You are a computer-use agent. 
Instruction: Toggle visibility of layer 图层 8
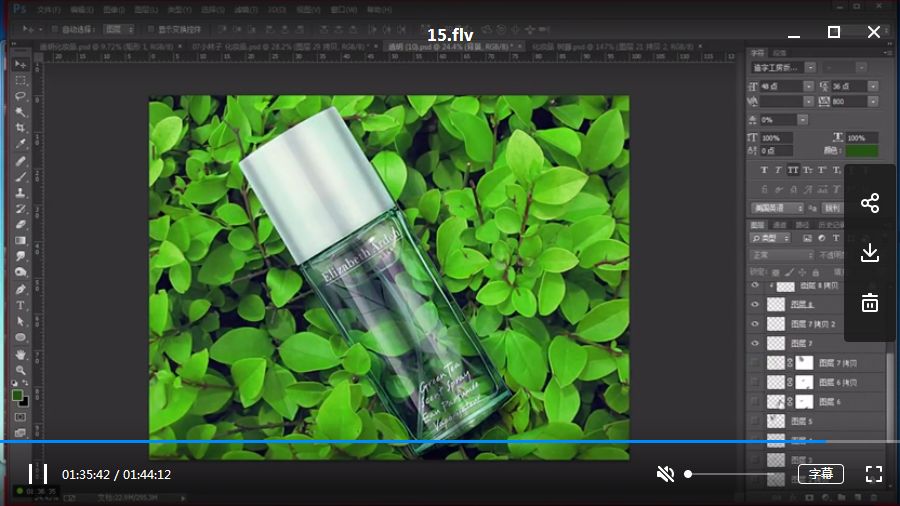tap(755, 304)
